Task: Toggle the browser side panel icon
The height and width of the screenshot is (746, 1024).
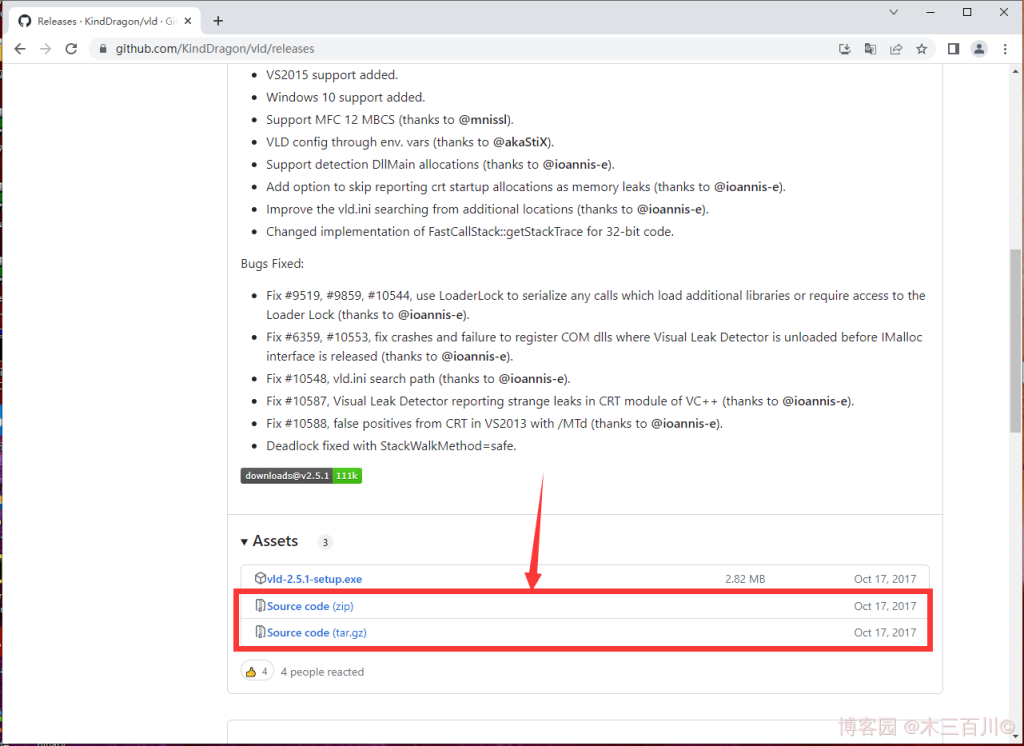Action: tap(953, 48)
